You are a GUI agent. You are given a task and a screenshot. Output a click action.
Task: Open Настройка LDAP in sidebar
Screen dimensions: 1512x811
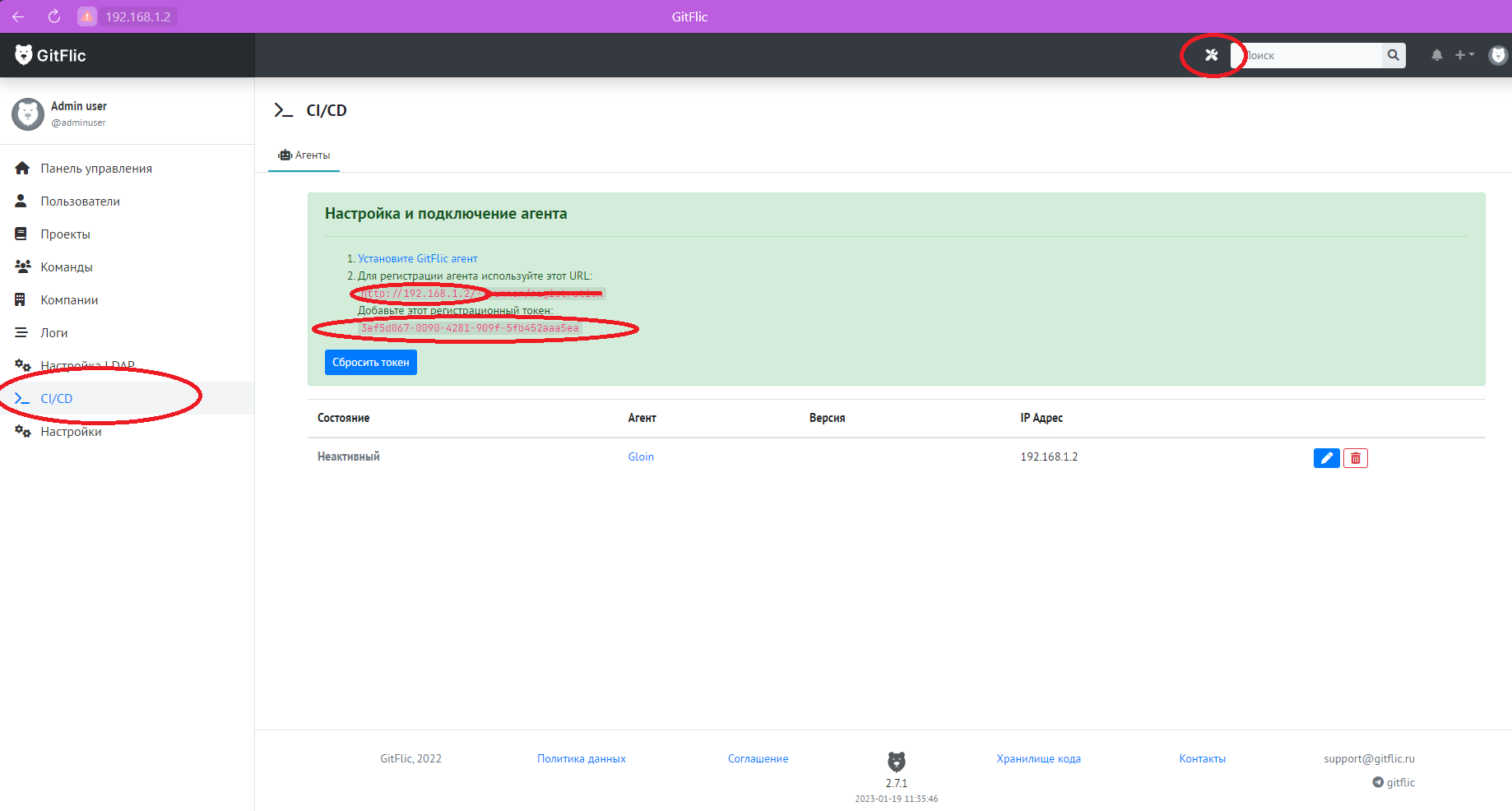87,365
